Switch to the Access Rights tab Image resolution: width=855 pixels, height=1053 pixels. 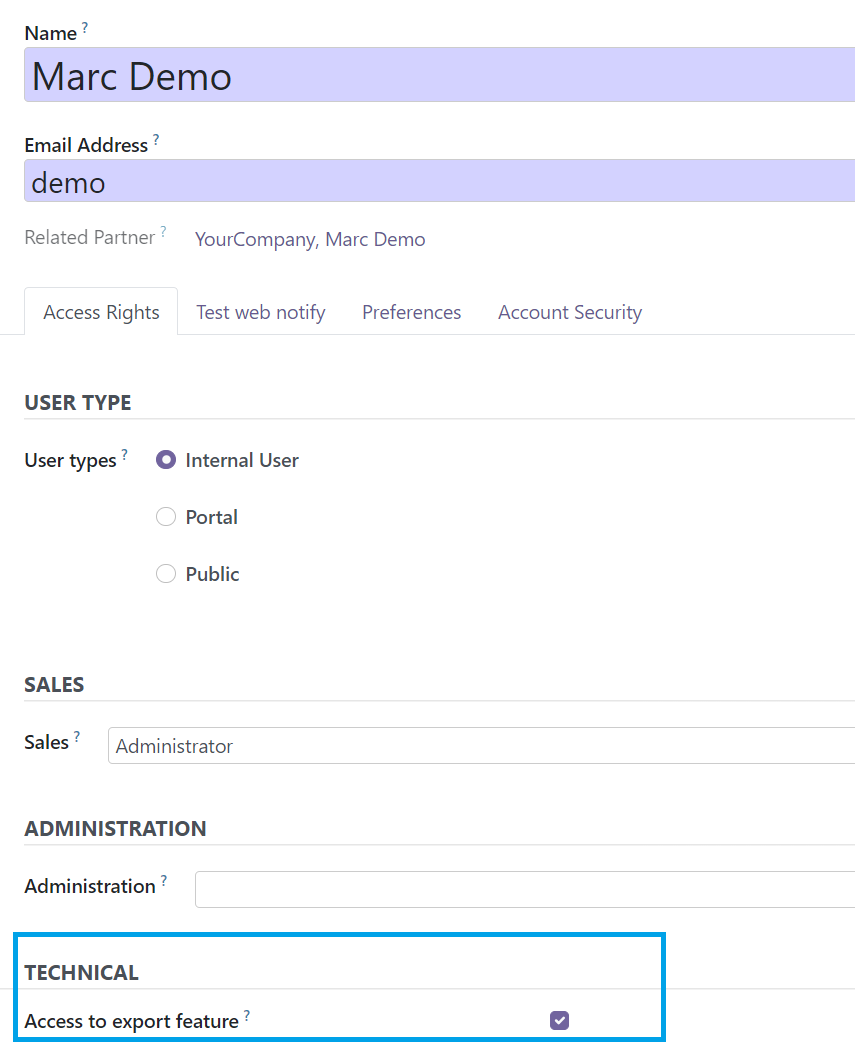101,312
